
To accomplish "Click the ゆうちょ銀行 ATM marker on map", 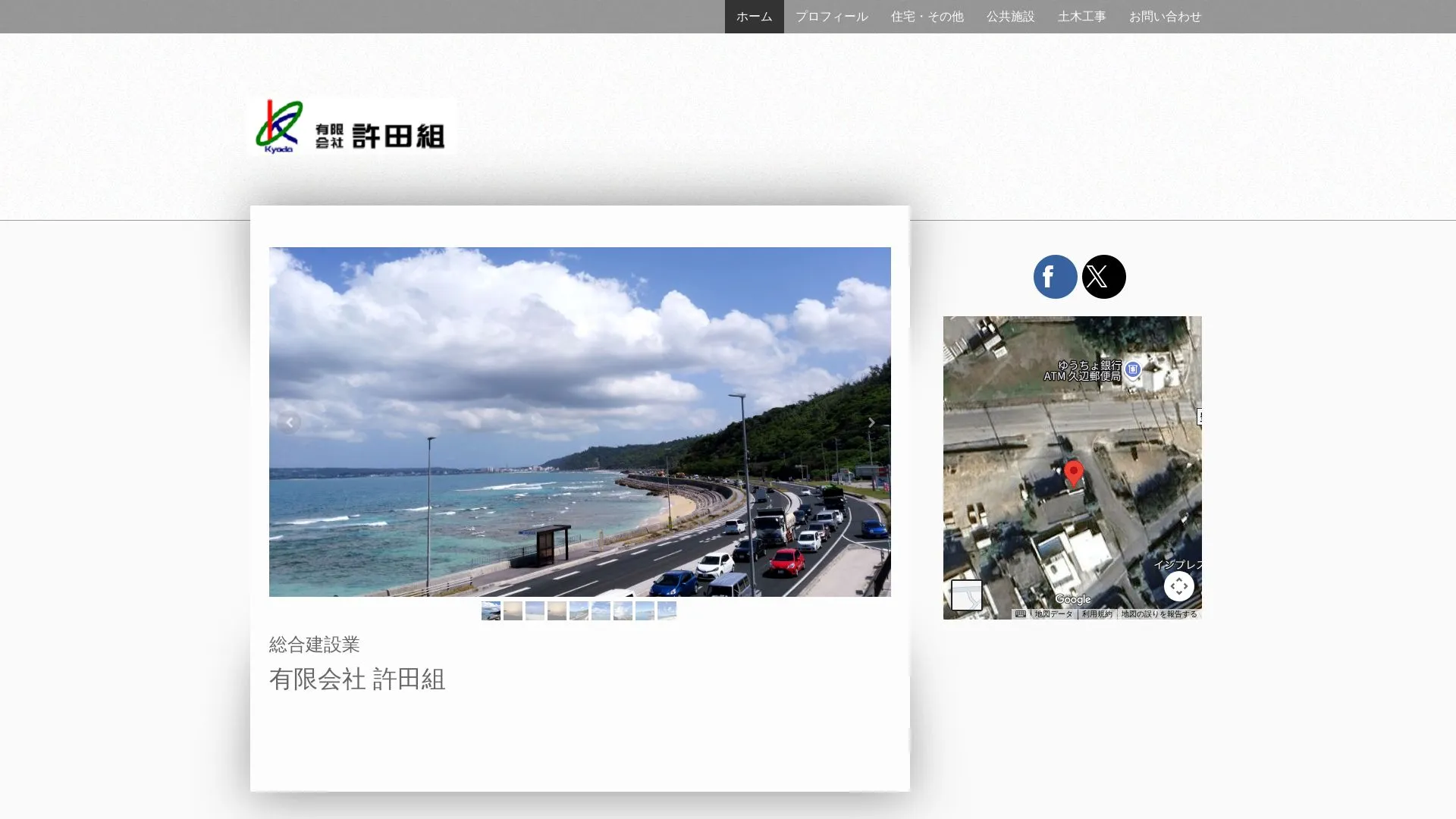I will (x=1132, y=369).
